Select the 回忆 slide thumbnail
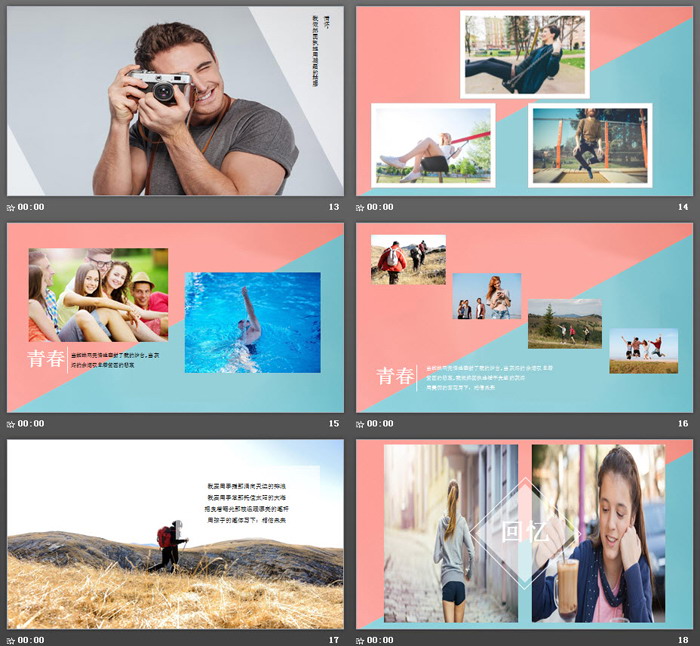Viewport: 700px width, 646px height. [x=524, y=534]
